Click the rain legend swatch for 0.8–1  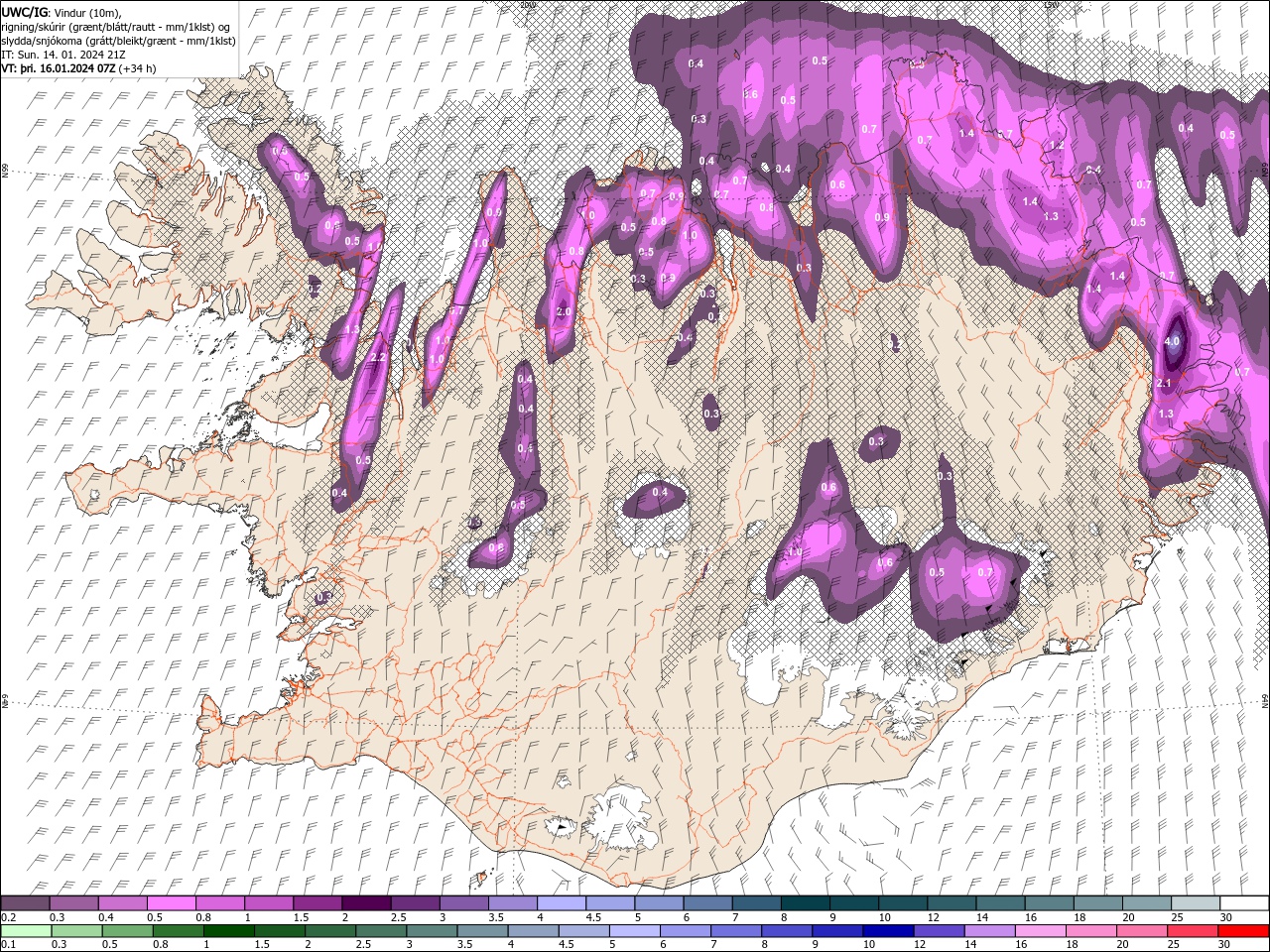(179, 931)
